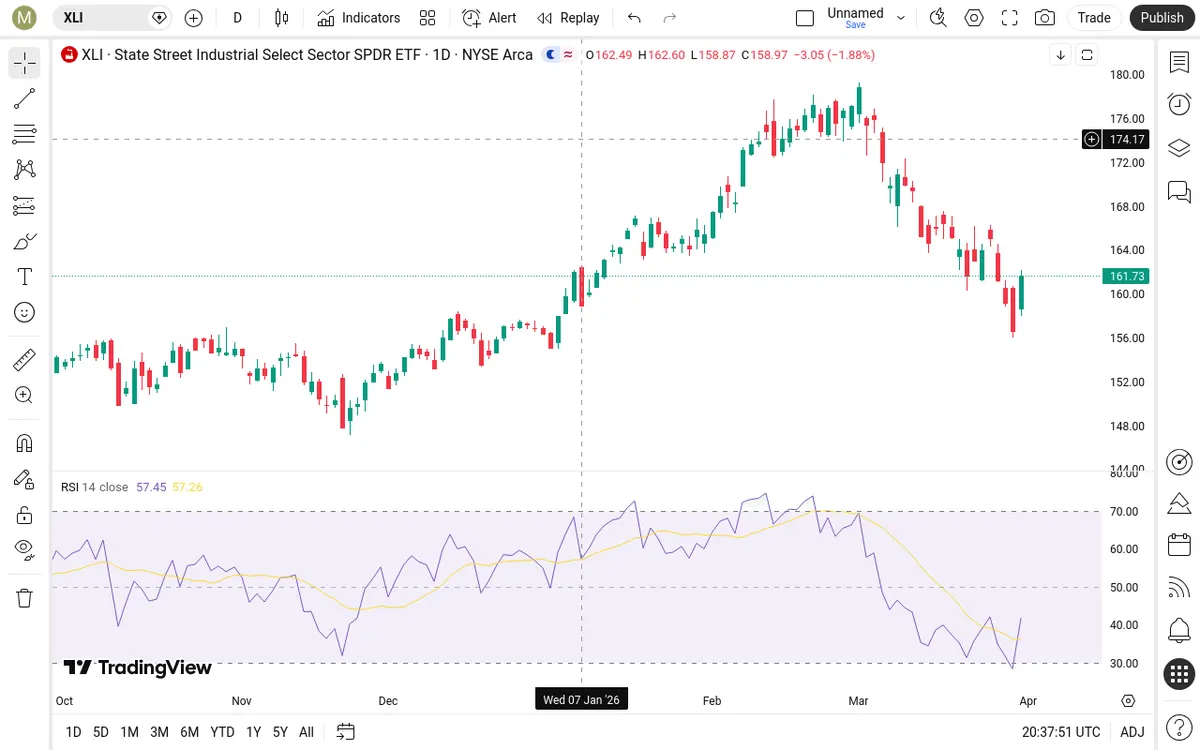Open the apps grid in right sidebar

pyautogui.click(x=1179, y=674)
